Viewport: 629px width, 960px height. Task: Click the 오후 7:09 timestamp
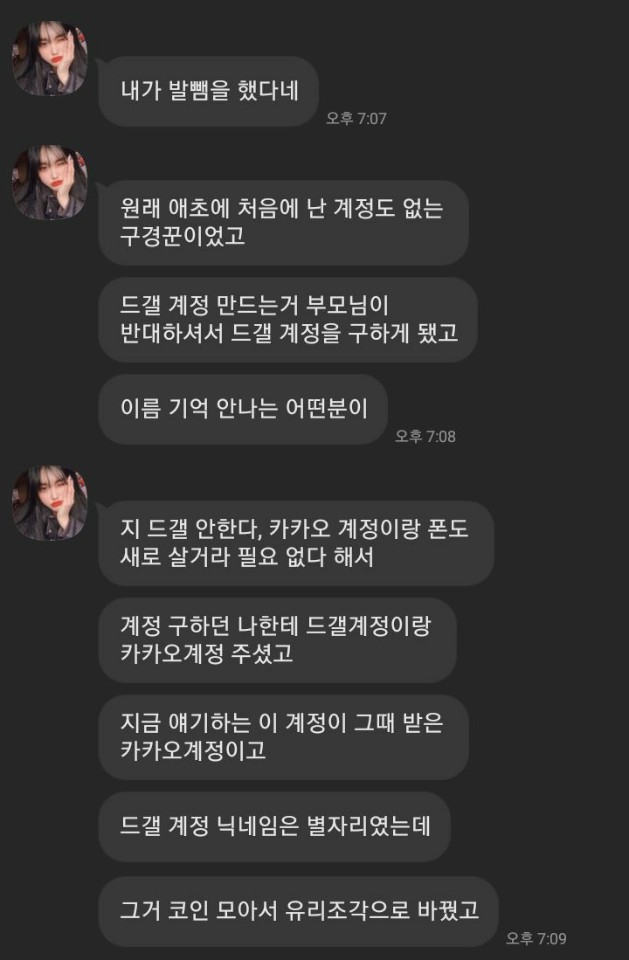coord(536,938)
